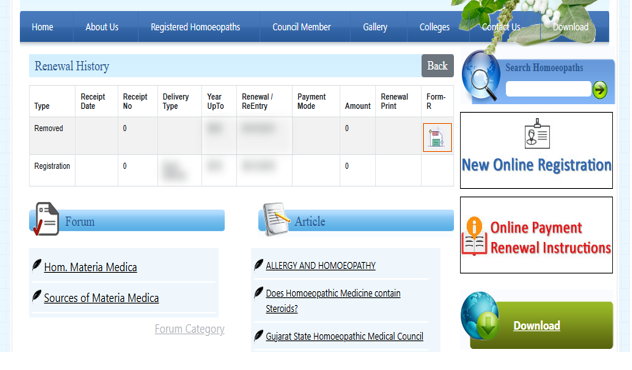Image resolution: width=632 pixels, height=370 pixels.
Task: Click the Renewal History heading
Action: pyautogui.click(x=72, y=66)
